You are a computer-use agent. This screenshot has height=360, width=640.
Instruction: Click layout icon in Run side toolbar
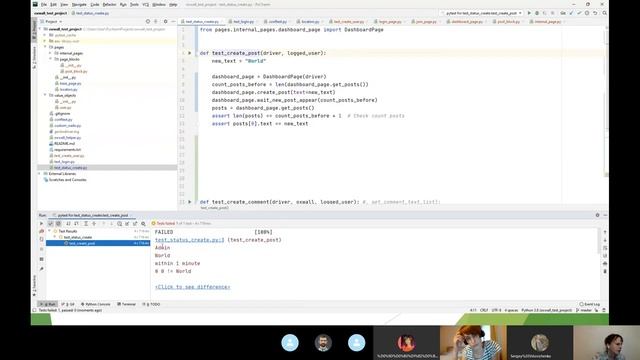(41, 259)
